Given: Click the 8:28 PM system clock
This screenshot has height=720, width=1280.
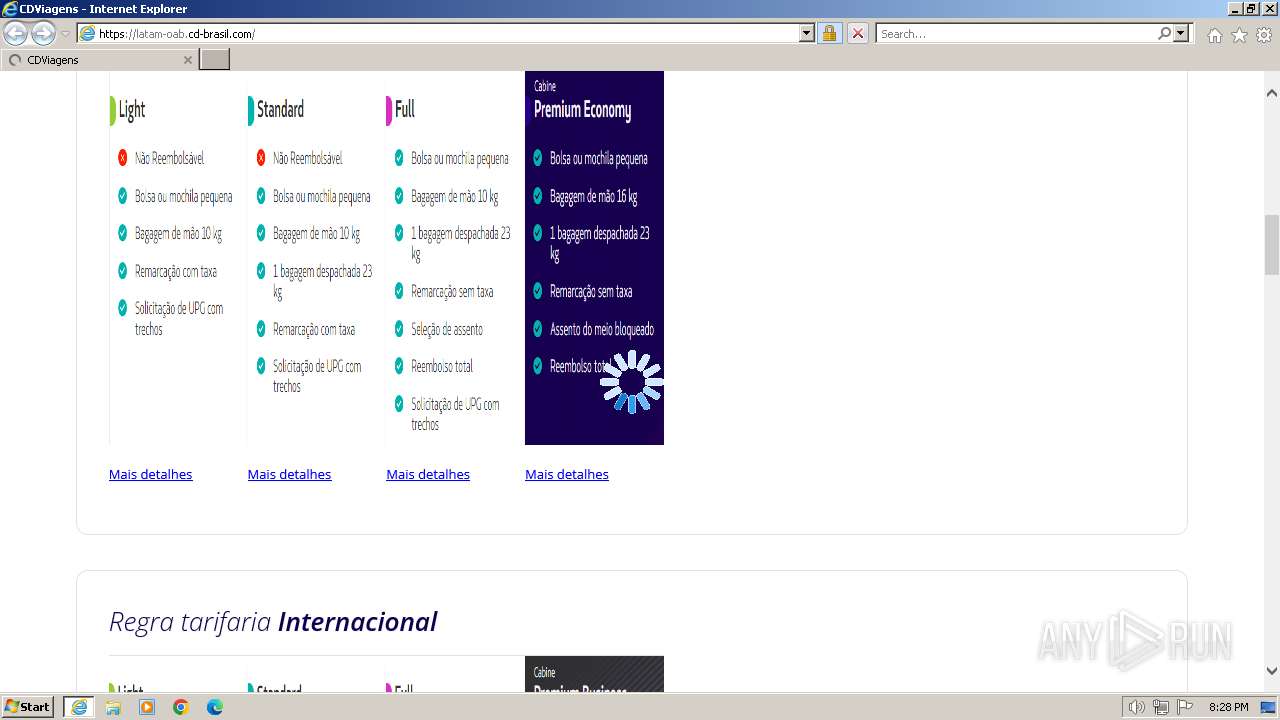Looking at the screenshot, I should tap(1228, 707).
